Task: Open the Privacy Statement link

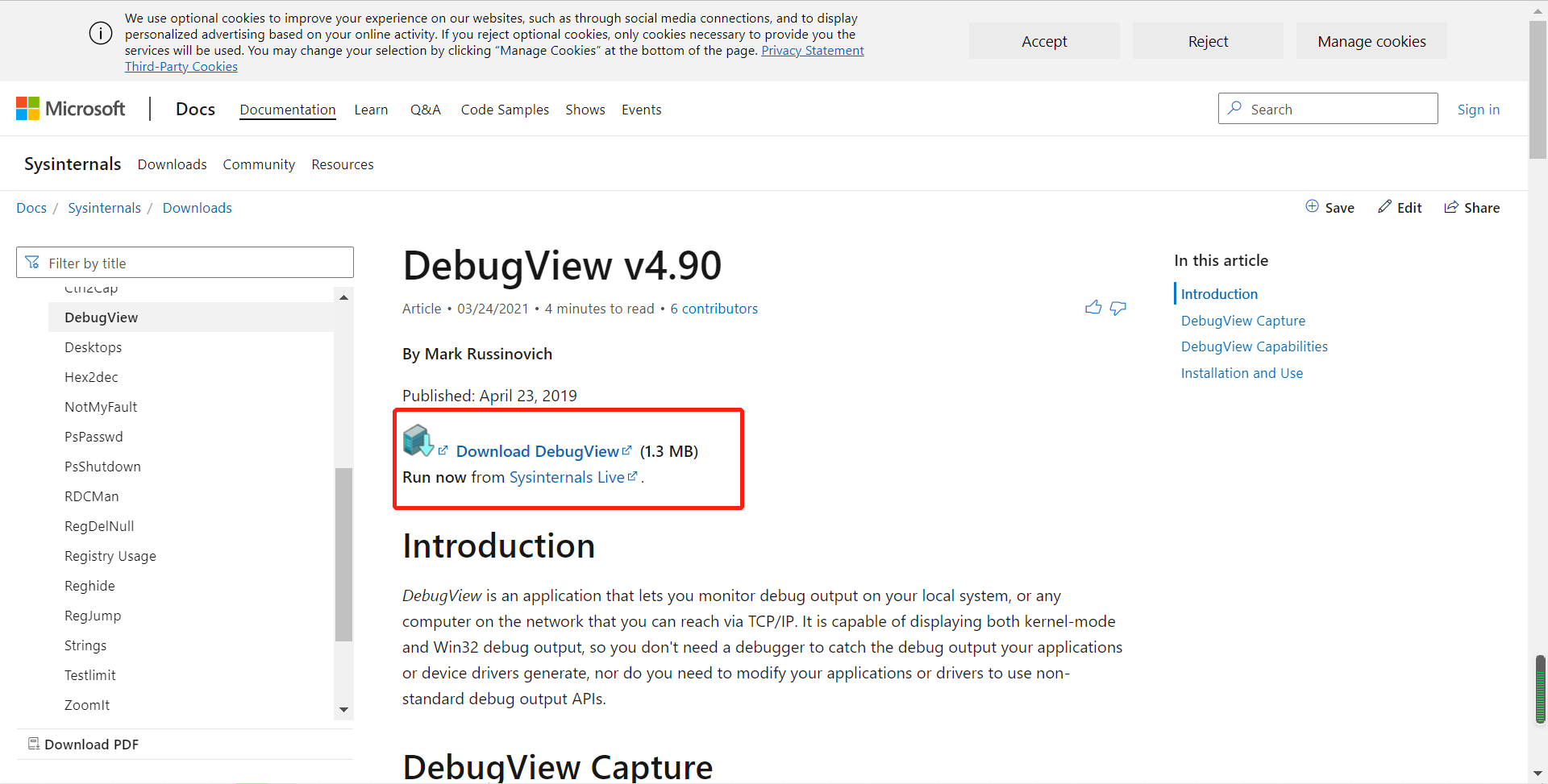Action: click(812, 50)
